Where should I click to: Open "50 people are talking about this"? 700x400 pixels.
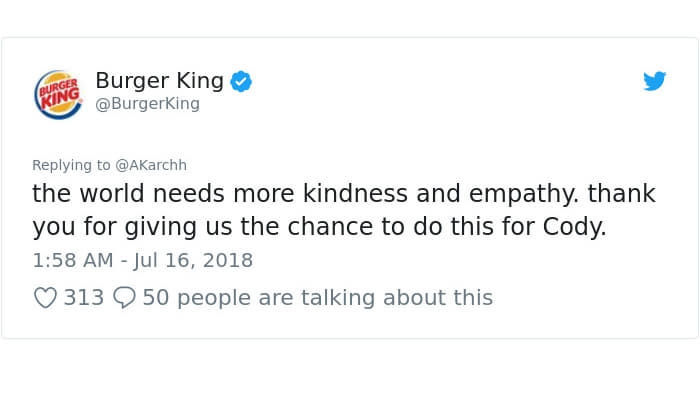[318, 297]
